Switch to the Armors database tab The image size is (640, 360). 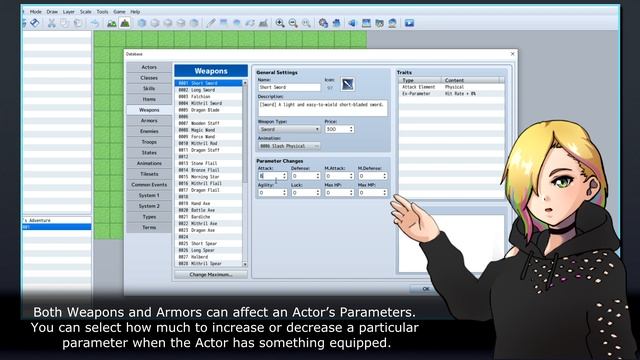[149, 120]
